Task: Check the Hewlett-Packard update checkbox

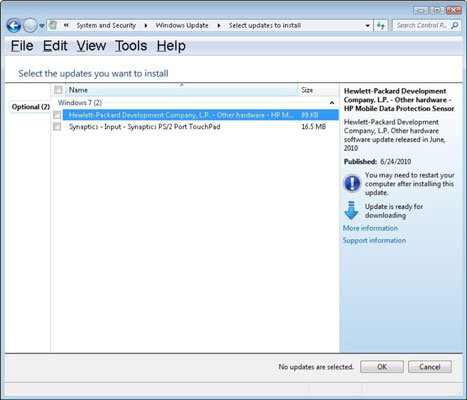Action: point(57,115)
